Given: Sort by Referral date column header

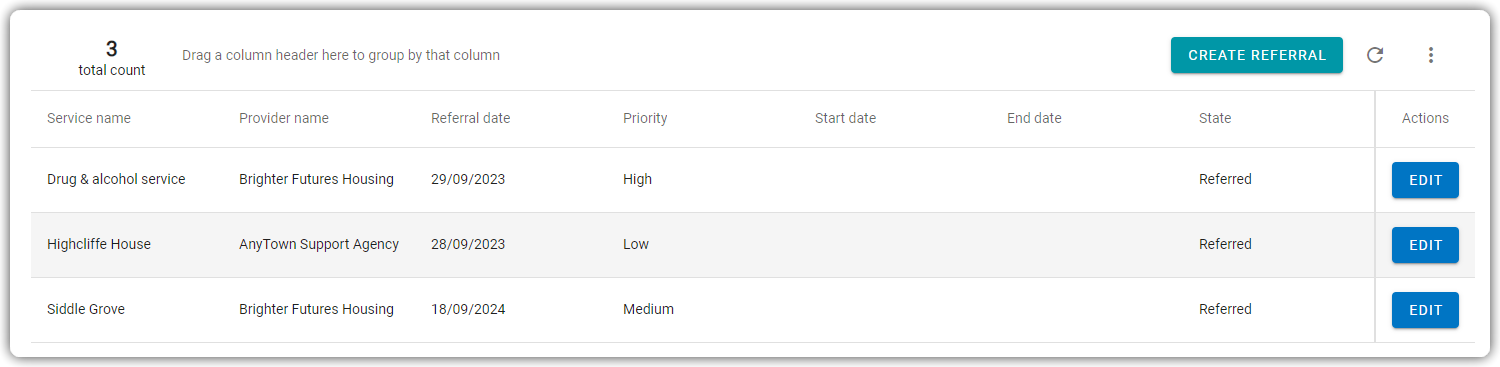Looking at the screenshot, I should tap(471, 118).
